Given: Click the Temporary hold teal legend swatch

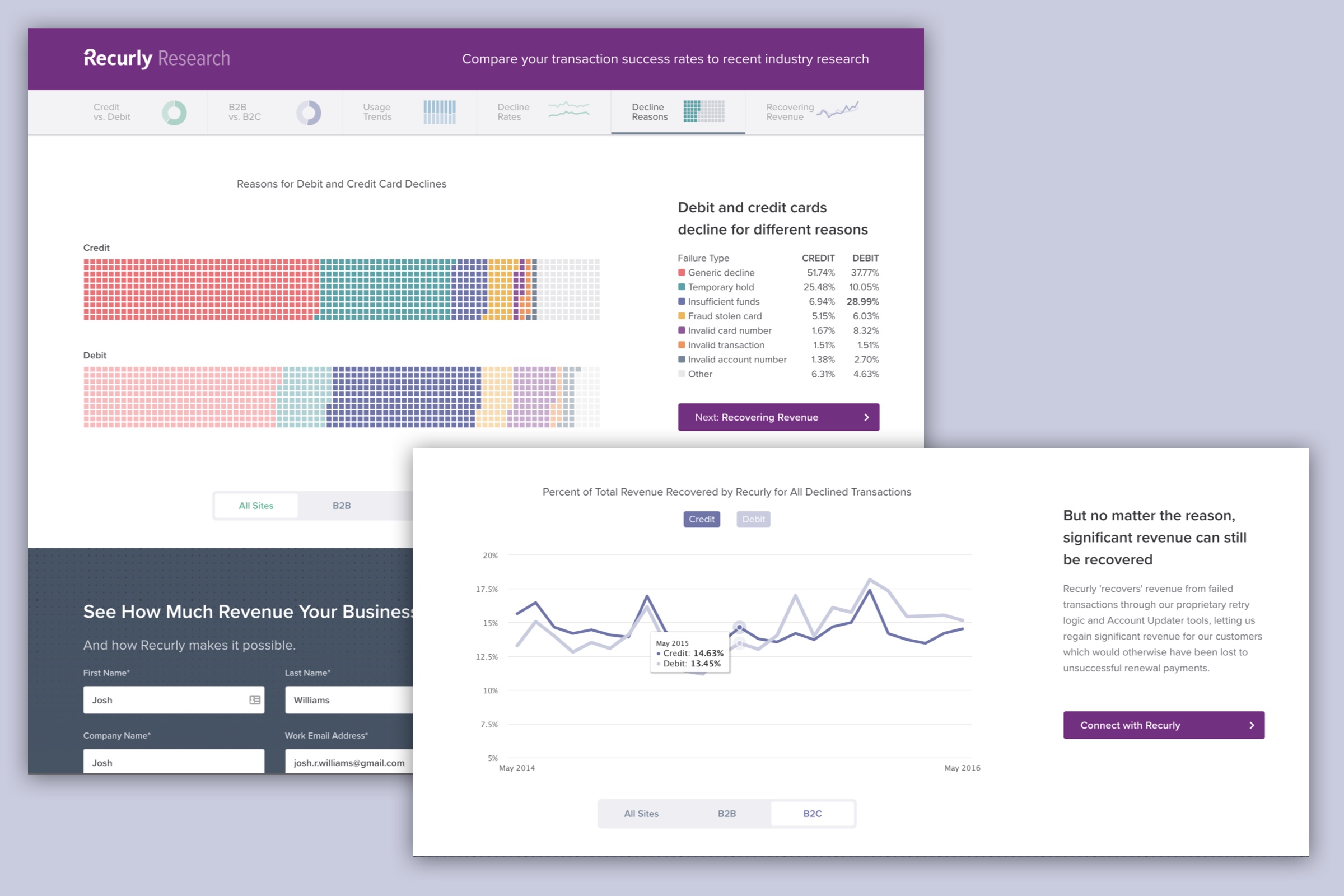Looking at the screenshot, I should (681, 287).
